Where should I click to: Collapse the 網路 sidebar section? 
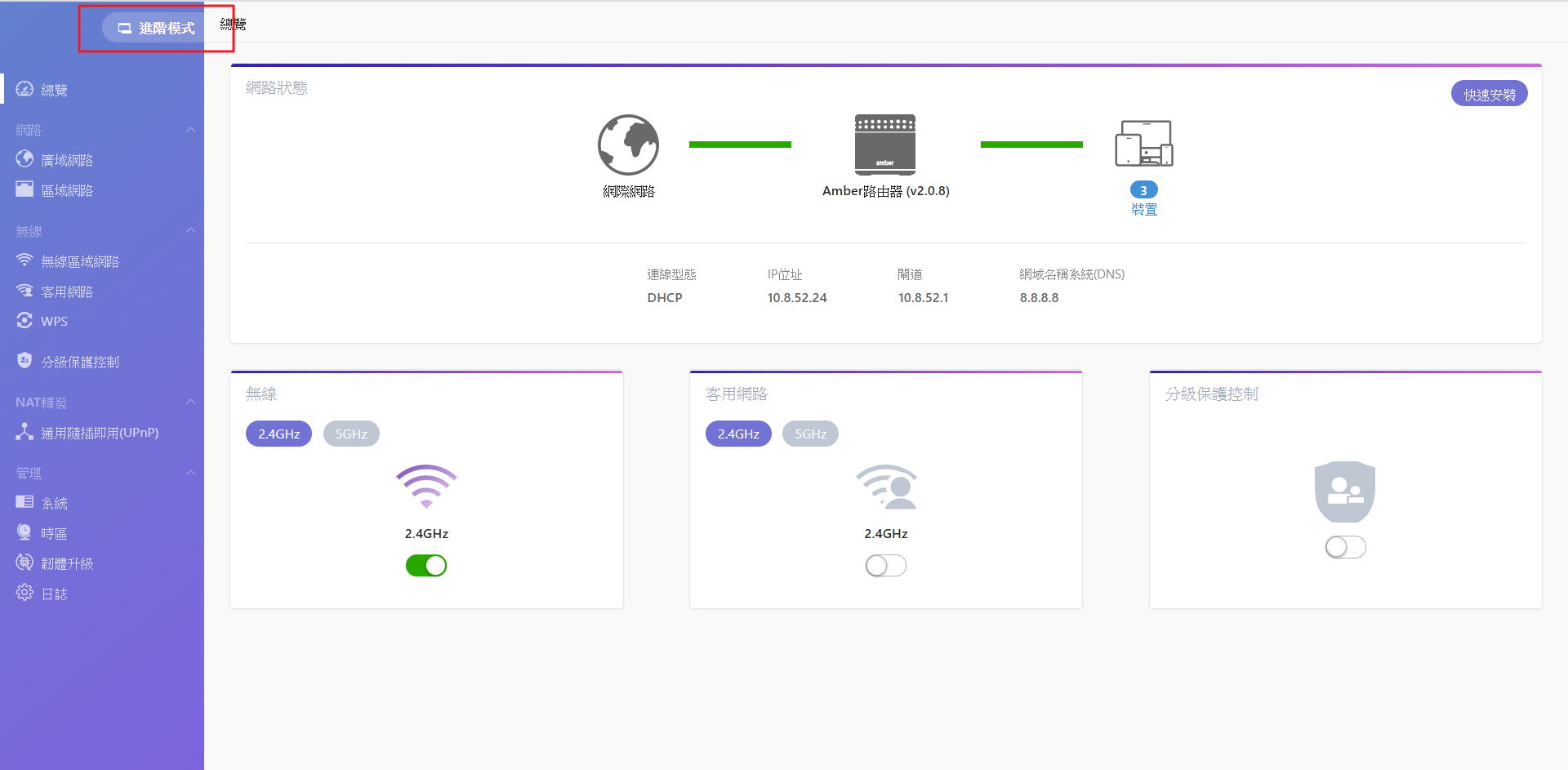[190, 130]
